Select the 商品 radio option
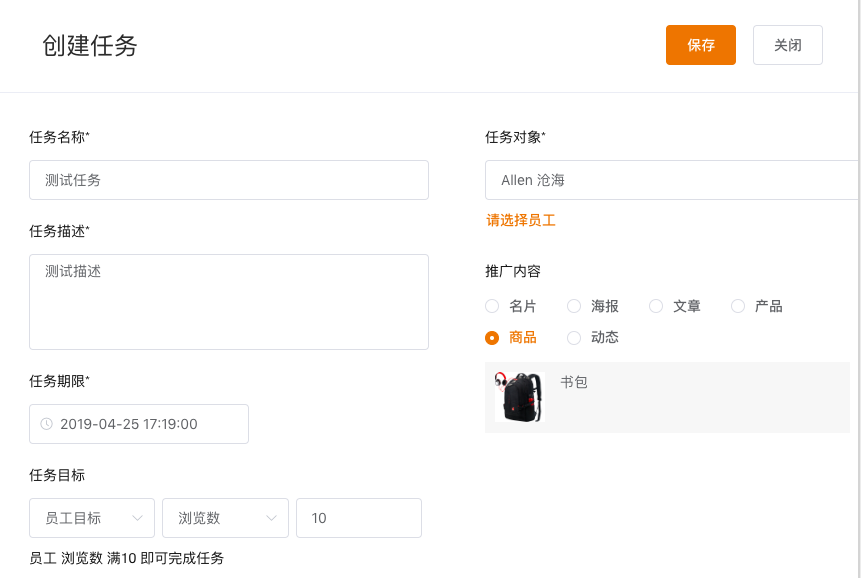The width and height of the screenshot is (861, 578). point(492,338)
